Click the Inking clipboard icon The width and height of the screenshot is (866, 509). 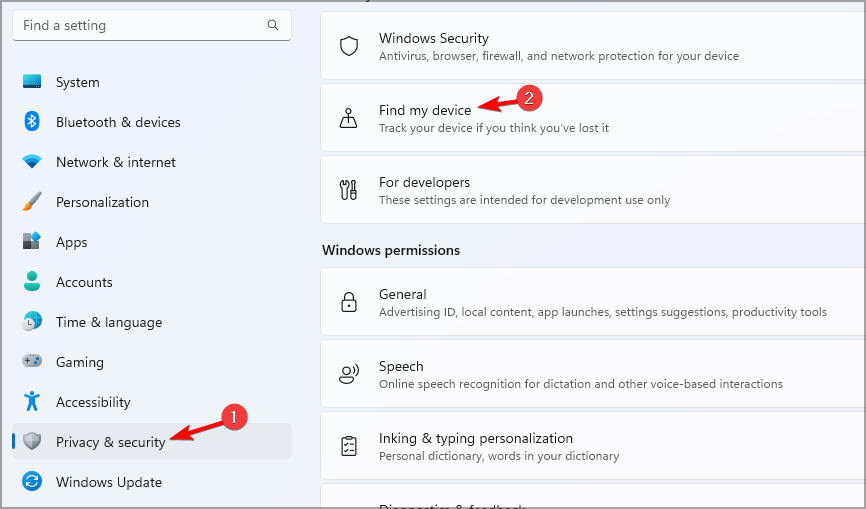pyautogui.click(x=348, y=446)
